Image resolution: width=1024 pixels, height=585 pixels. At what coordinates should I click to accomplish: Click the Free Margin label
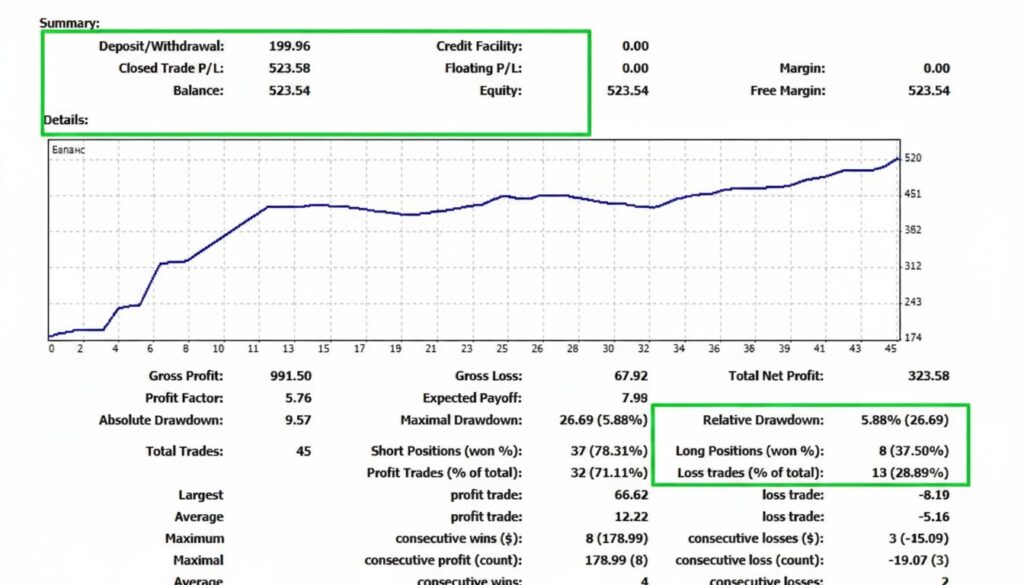tap(788, 91)
